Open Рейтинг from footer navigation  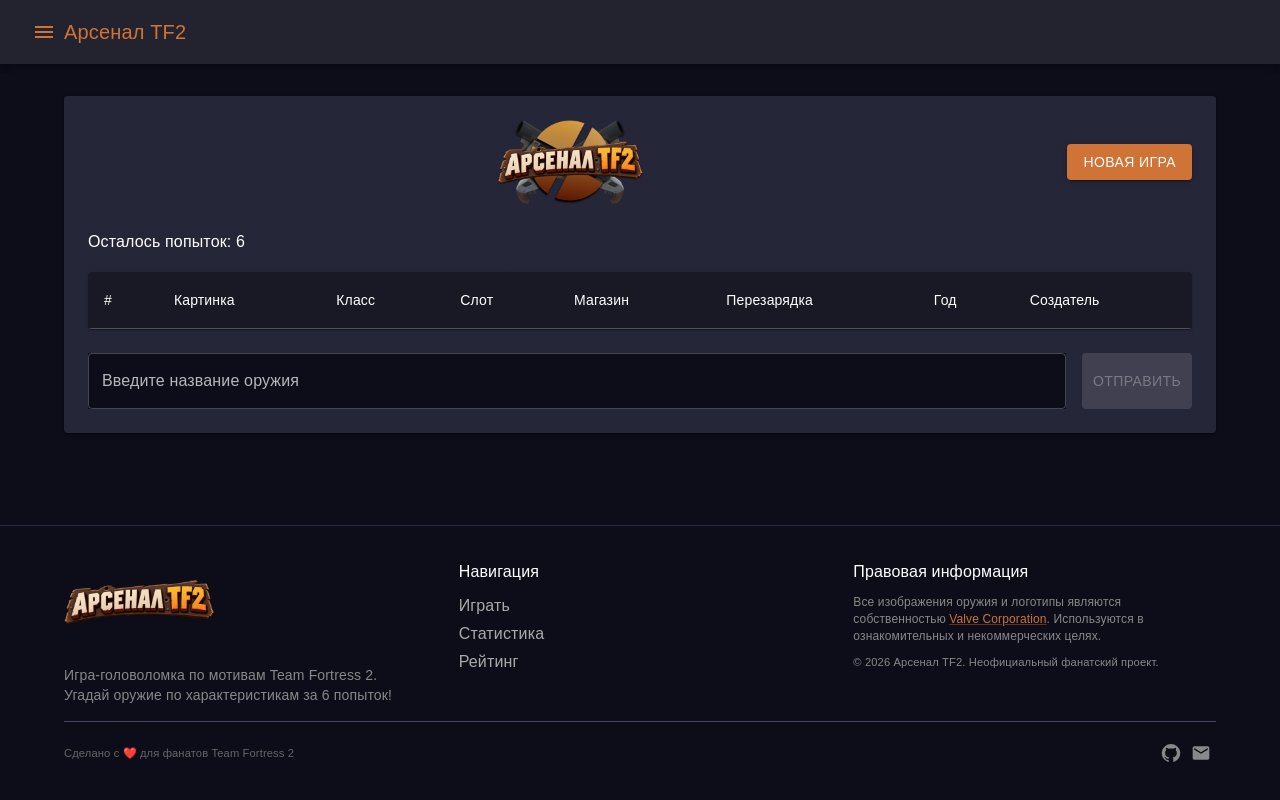[x=488, y=661]
